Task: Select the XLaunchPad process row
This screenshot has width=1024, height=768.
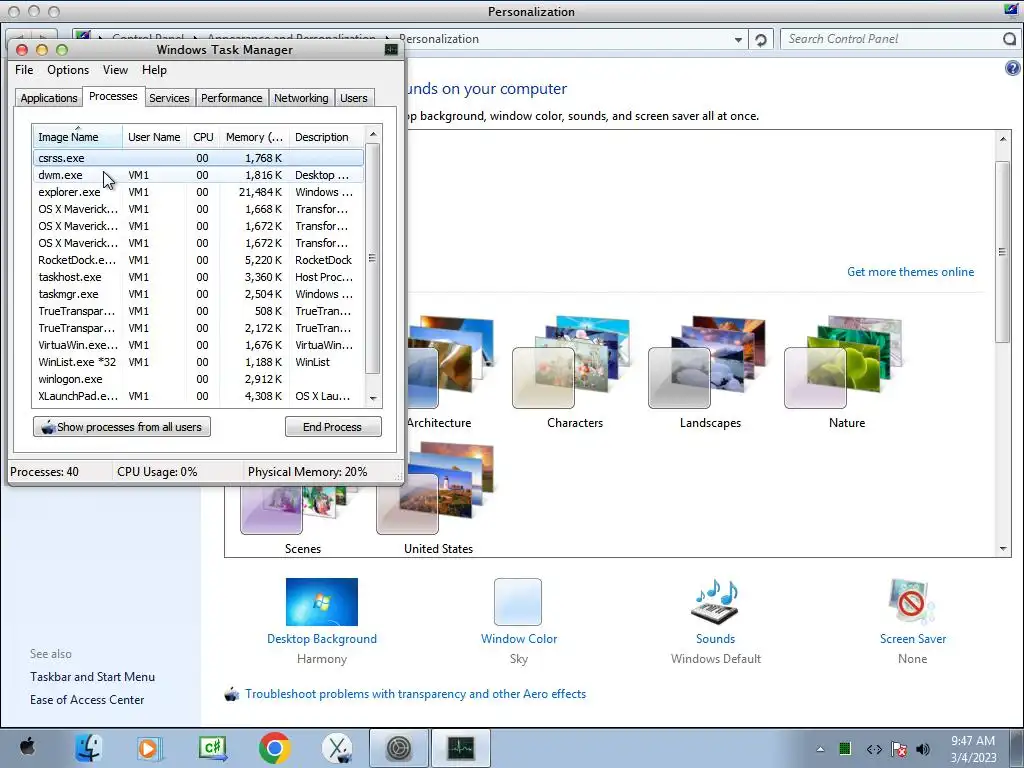Action: 198,396
